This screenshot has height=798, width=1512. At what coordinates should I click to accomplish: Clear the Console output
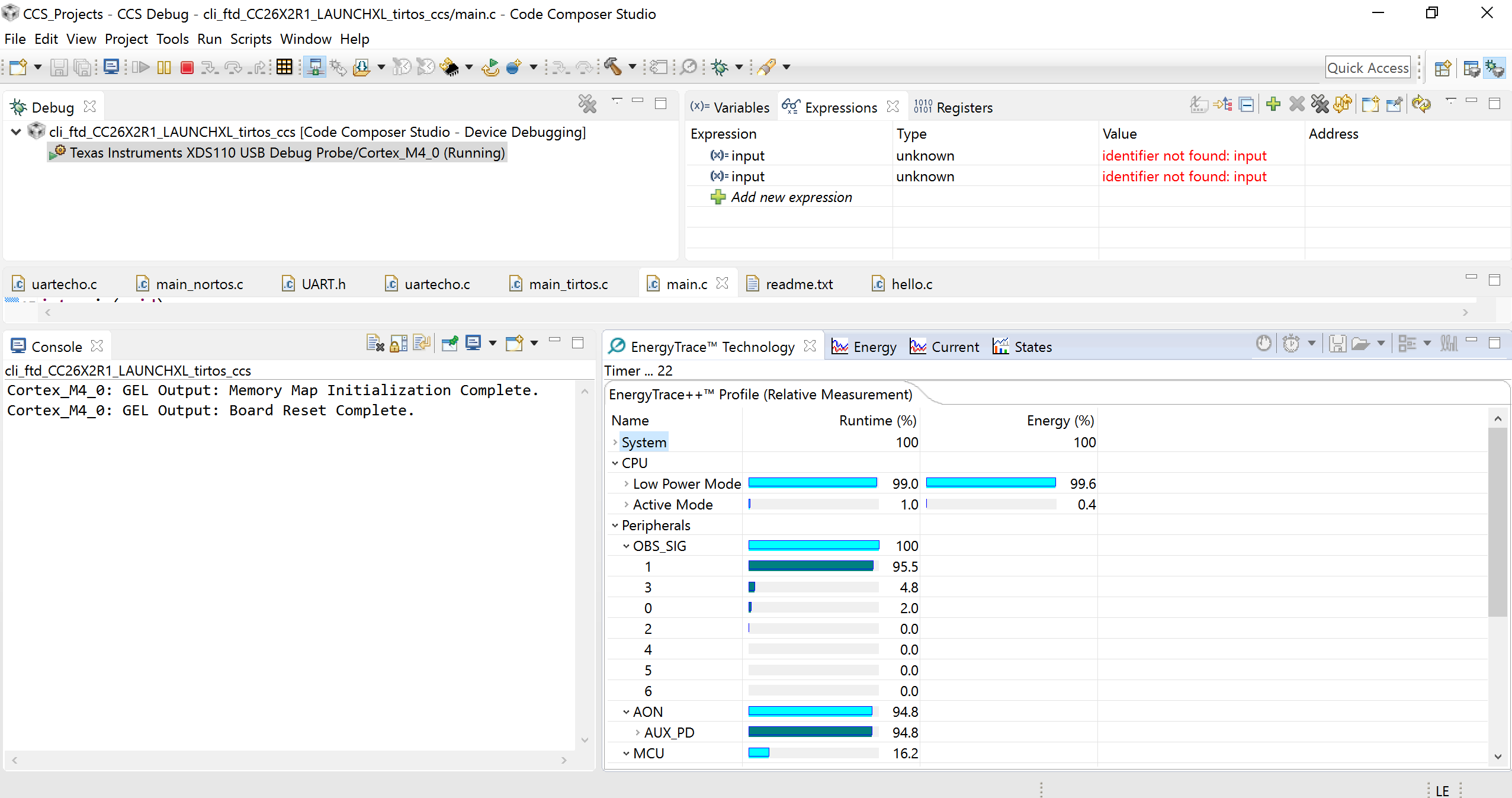(x=375, y=344)
